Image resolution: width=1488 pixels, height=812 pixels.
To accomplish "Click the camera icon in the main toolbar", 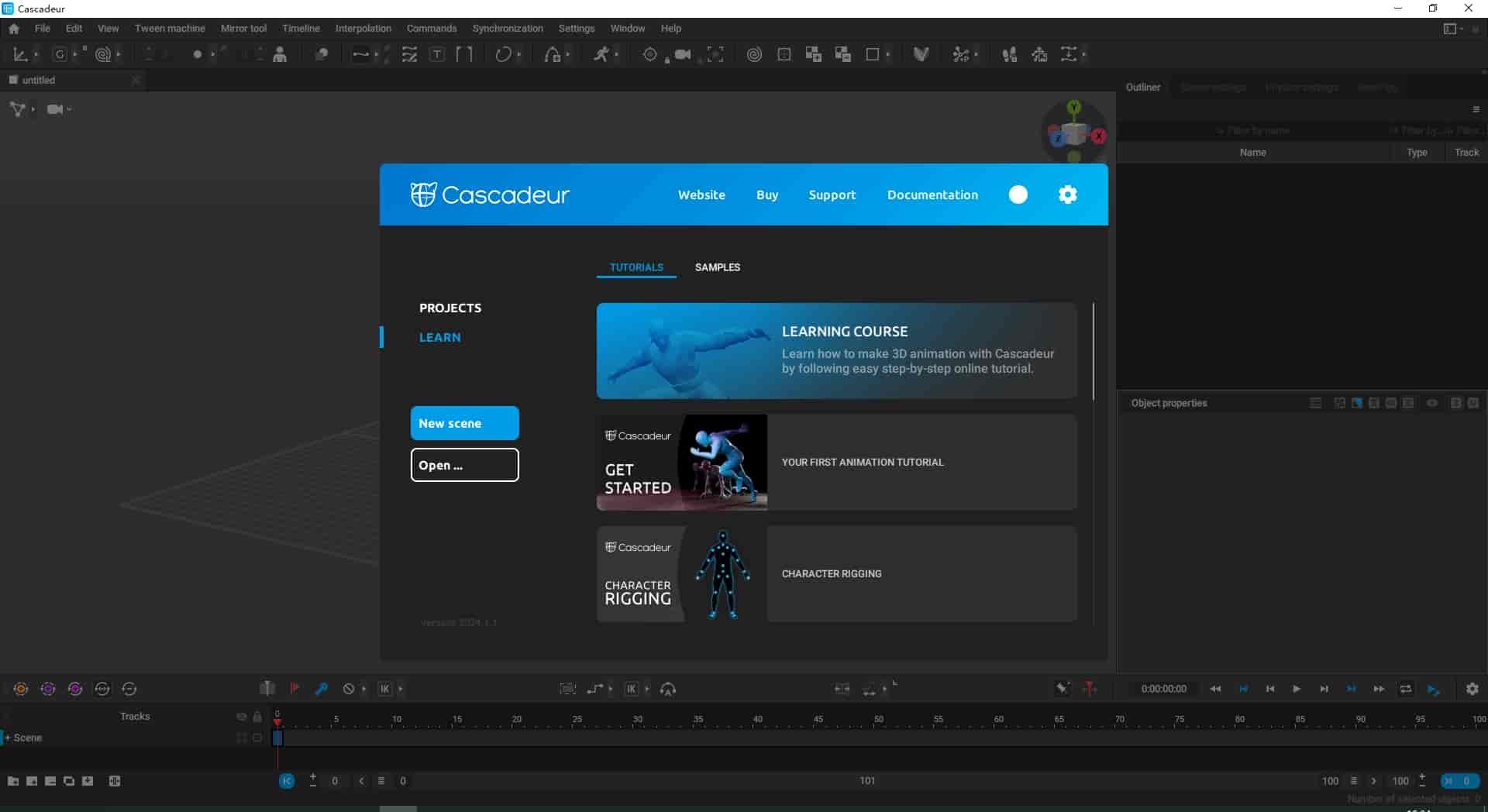I will [x=682, y=54].
